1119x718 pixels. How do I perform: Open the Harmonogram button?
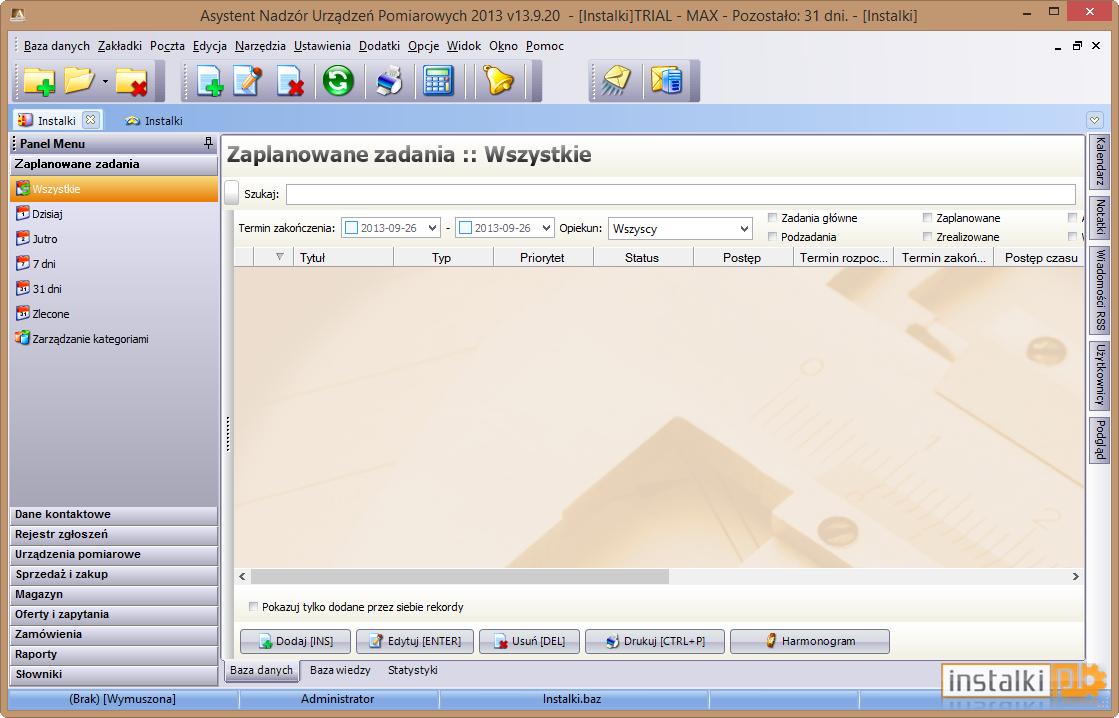(x=810, y=641)
